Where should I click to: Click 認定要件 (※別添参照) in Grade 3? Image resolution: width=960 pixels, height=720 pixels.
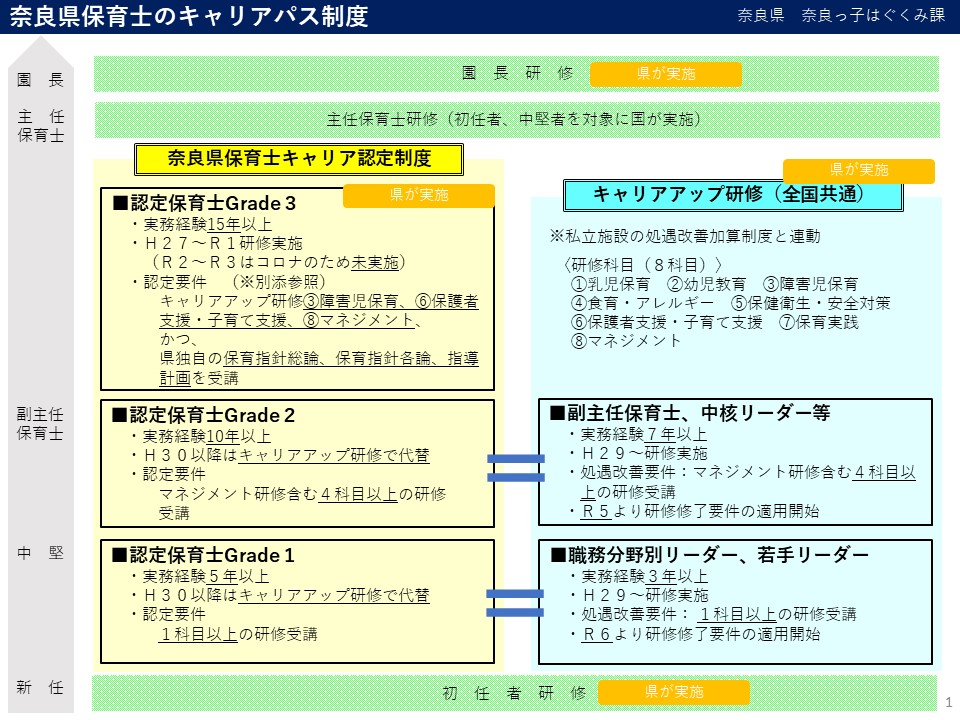234,282
